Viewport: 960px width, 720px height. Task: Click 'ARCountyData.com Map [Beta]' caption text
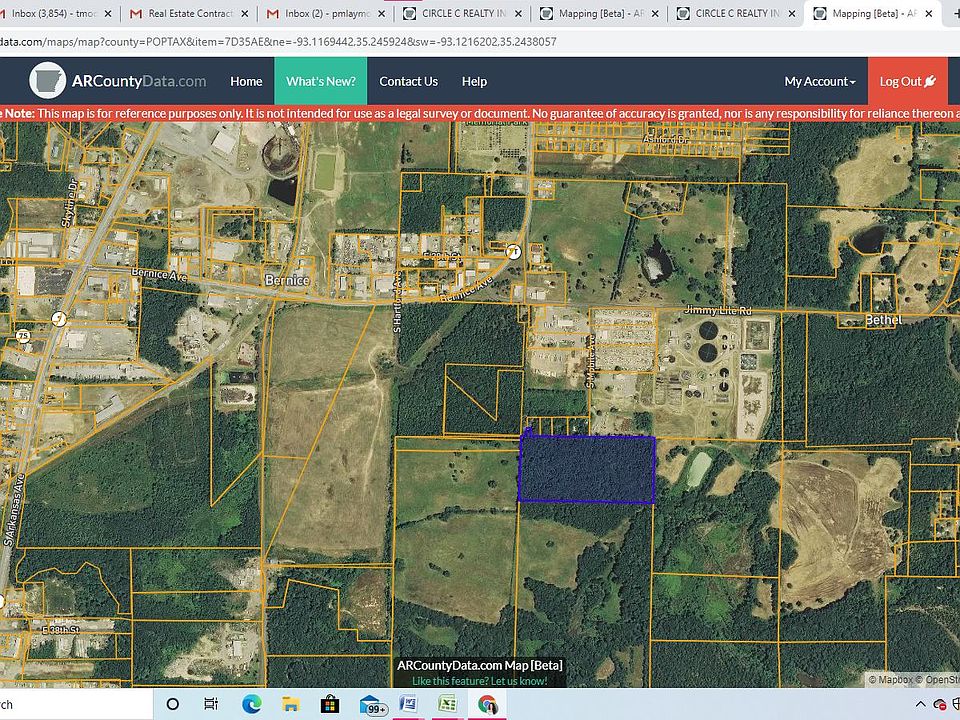pos(479,666)
